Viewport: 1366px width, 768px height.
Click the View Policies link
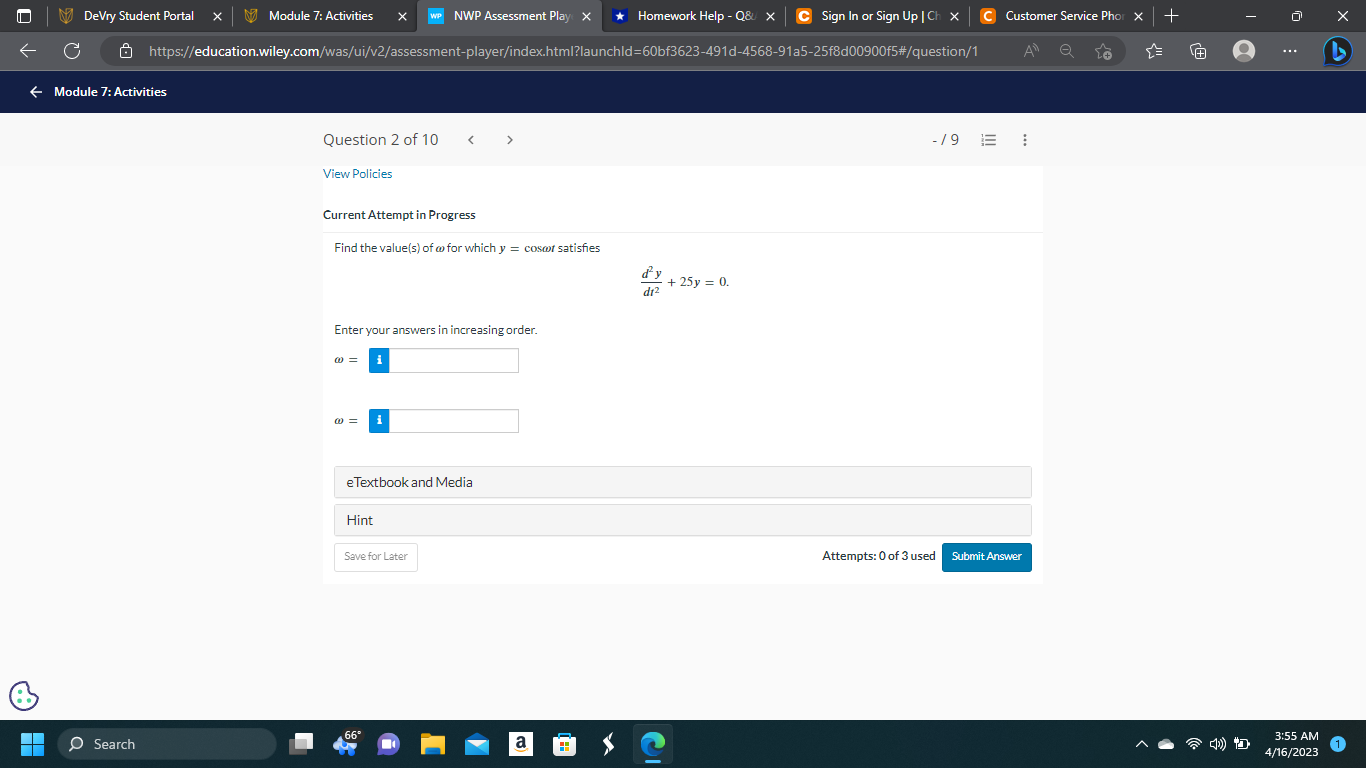pyautogui.click(x=357, y=174)
